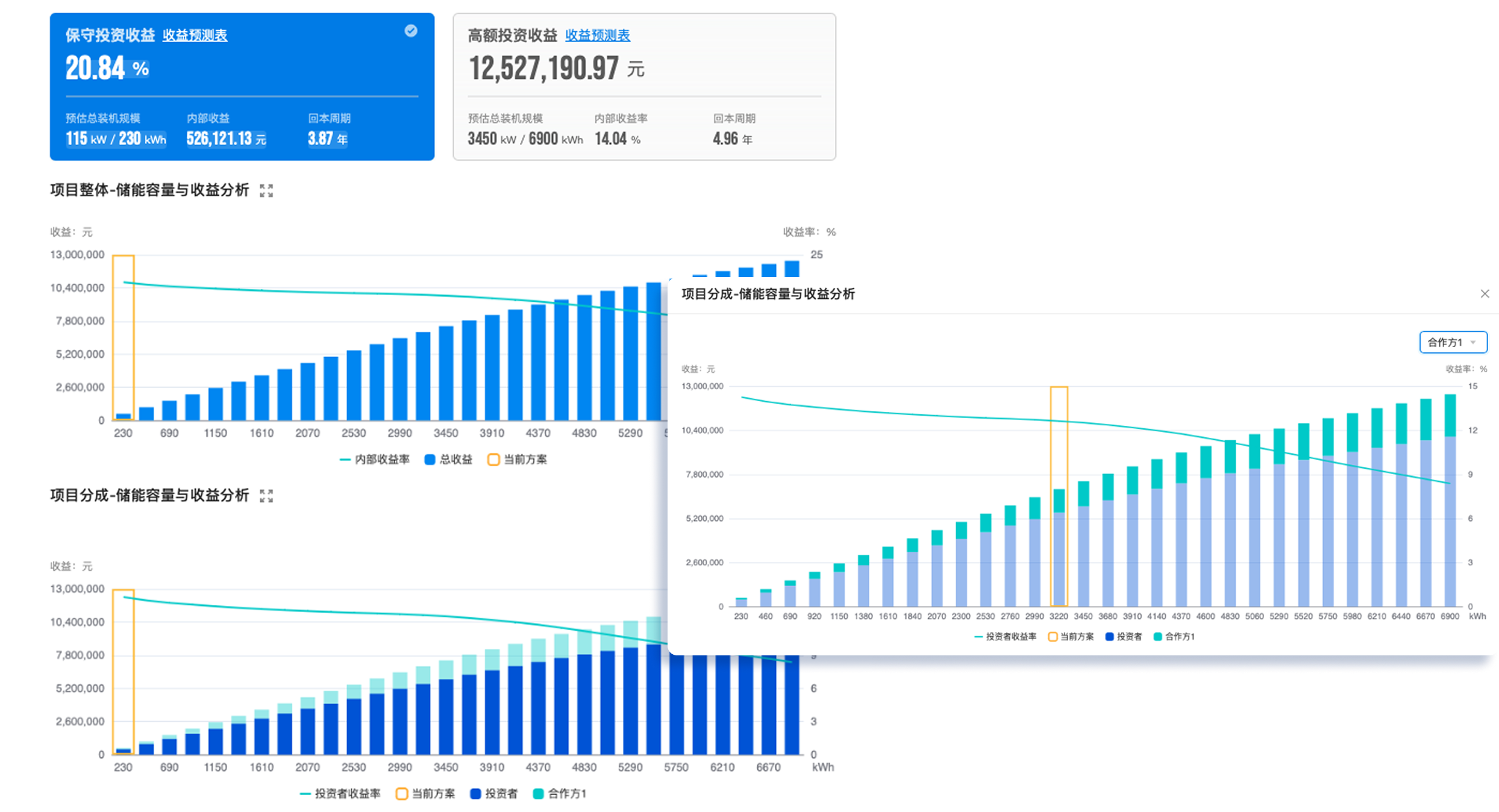Toggle 当前方案 legend in overall chart
Viewport: 1499px width, 812px height.
[x=518, y=460]
